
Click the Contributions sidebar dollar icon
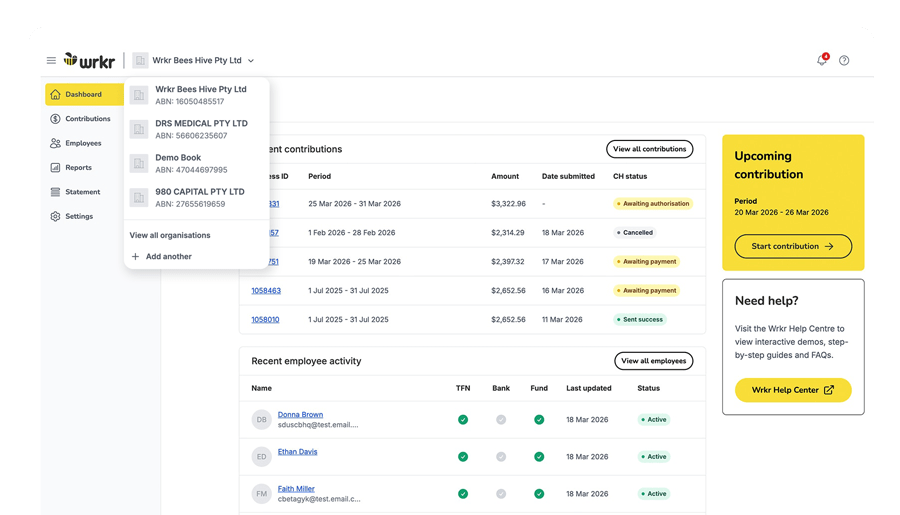point(55,119)
